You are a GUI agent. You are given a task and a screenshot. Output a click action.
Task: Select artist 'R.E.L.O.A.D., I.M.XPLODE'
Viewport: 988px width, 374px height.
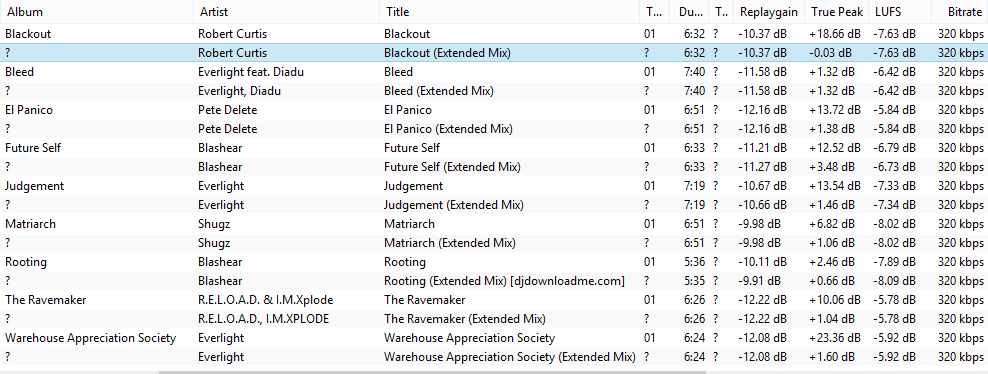[263, 319]
